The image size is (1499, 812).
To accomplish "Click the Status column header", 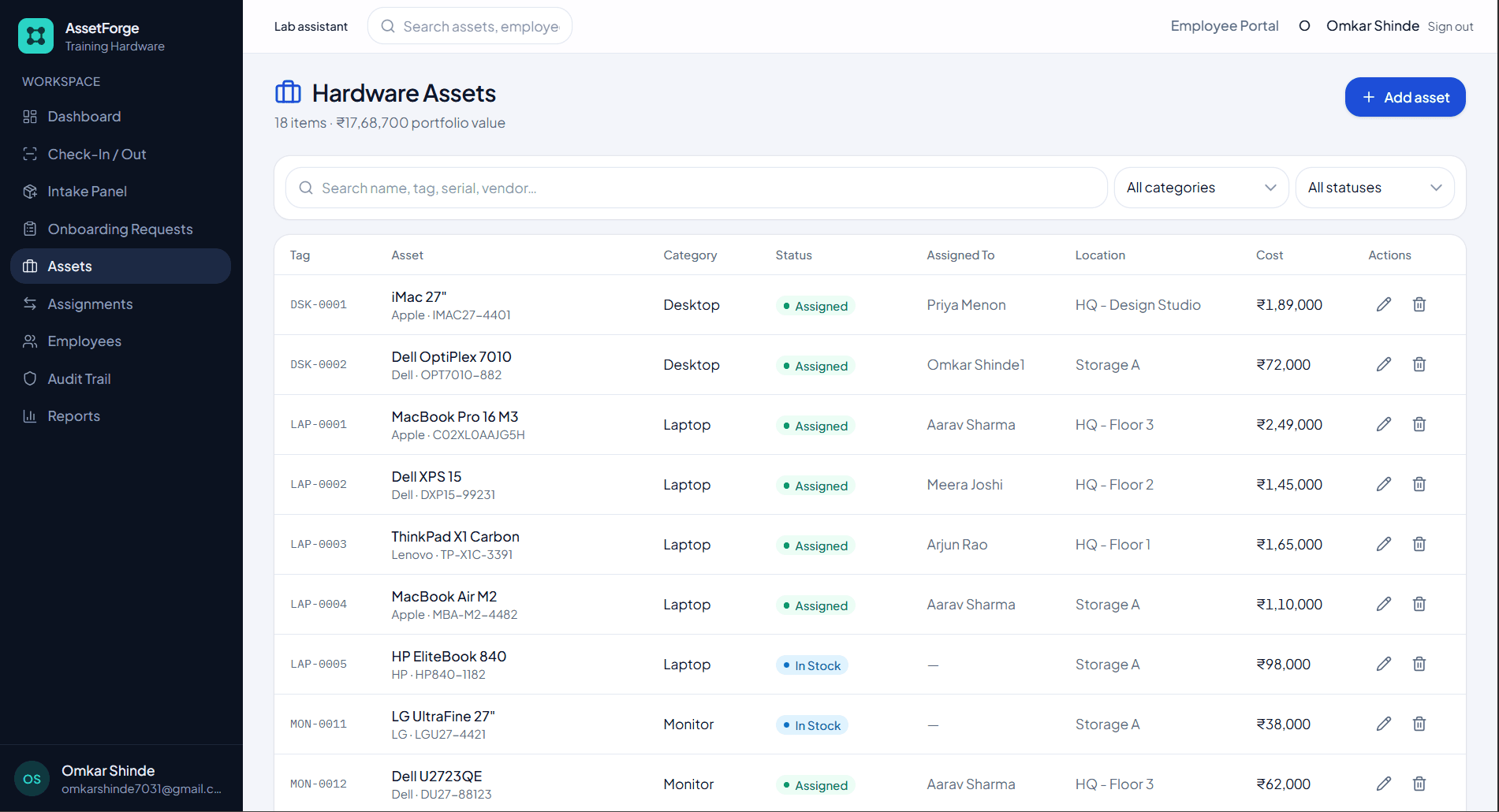I will click(793, 255).
